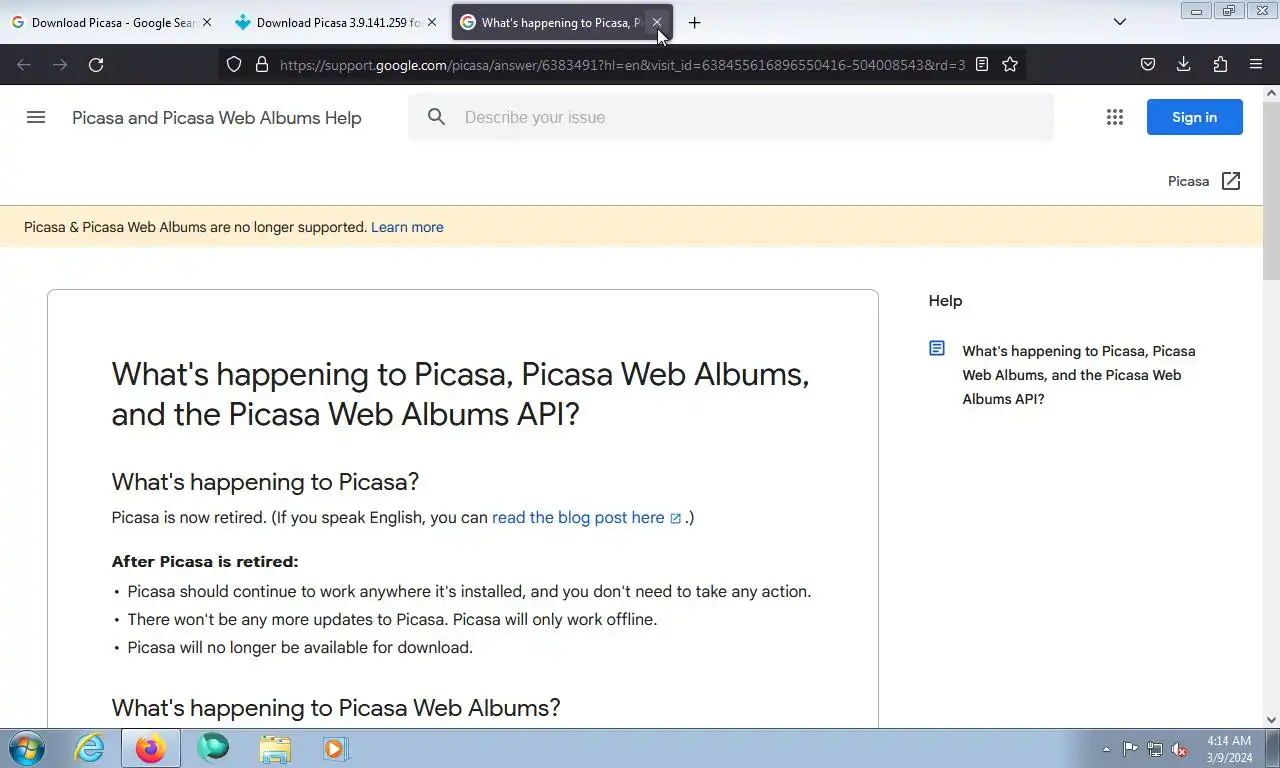Click bullet Picasa will no longer be available
The image size is (1280, 768).
click(x=300, y=648)
